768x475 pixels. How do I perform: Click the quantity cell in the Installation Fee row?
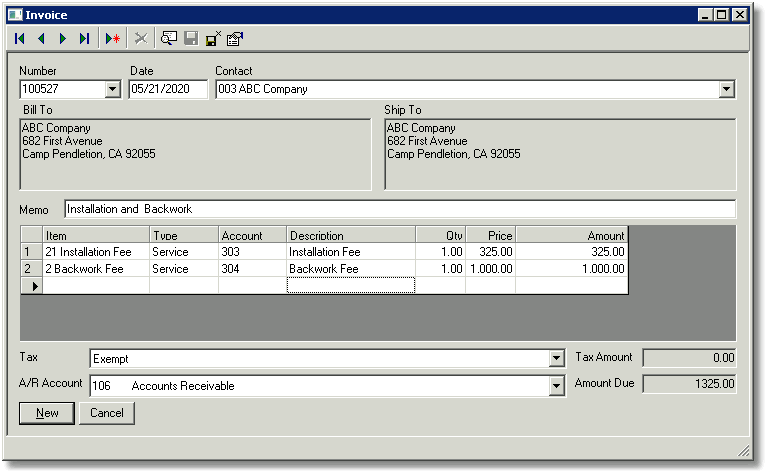pyautogui.click(x=441, y=252)
